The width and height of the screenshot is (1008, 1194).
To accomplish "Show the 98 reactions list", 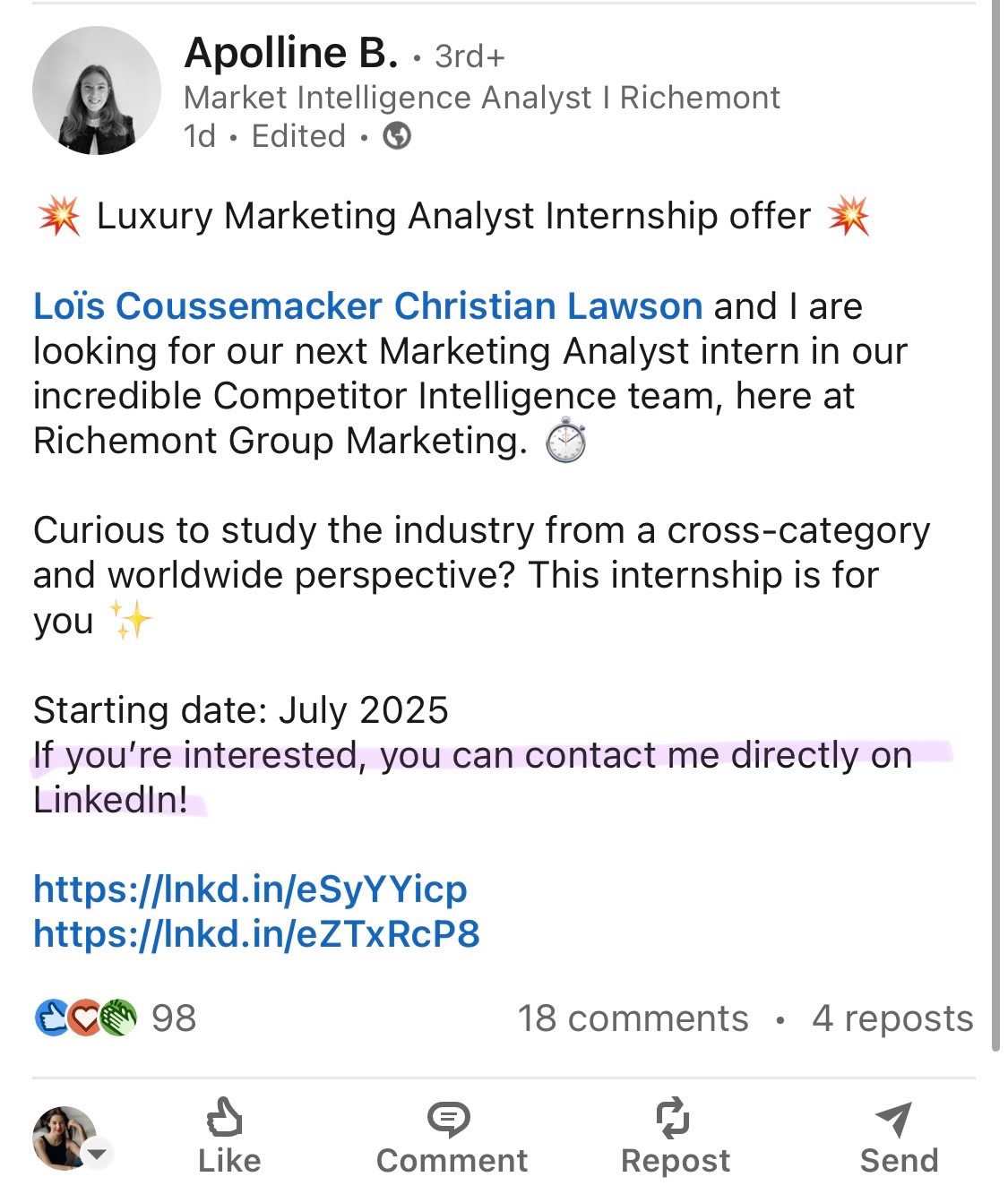I will pos(174,1018).
